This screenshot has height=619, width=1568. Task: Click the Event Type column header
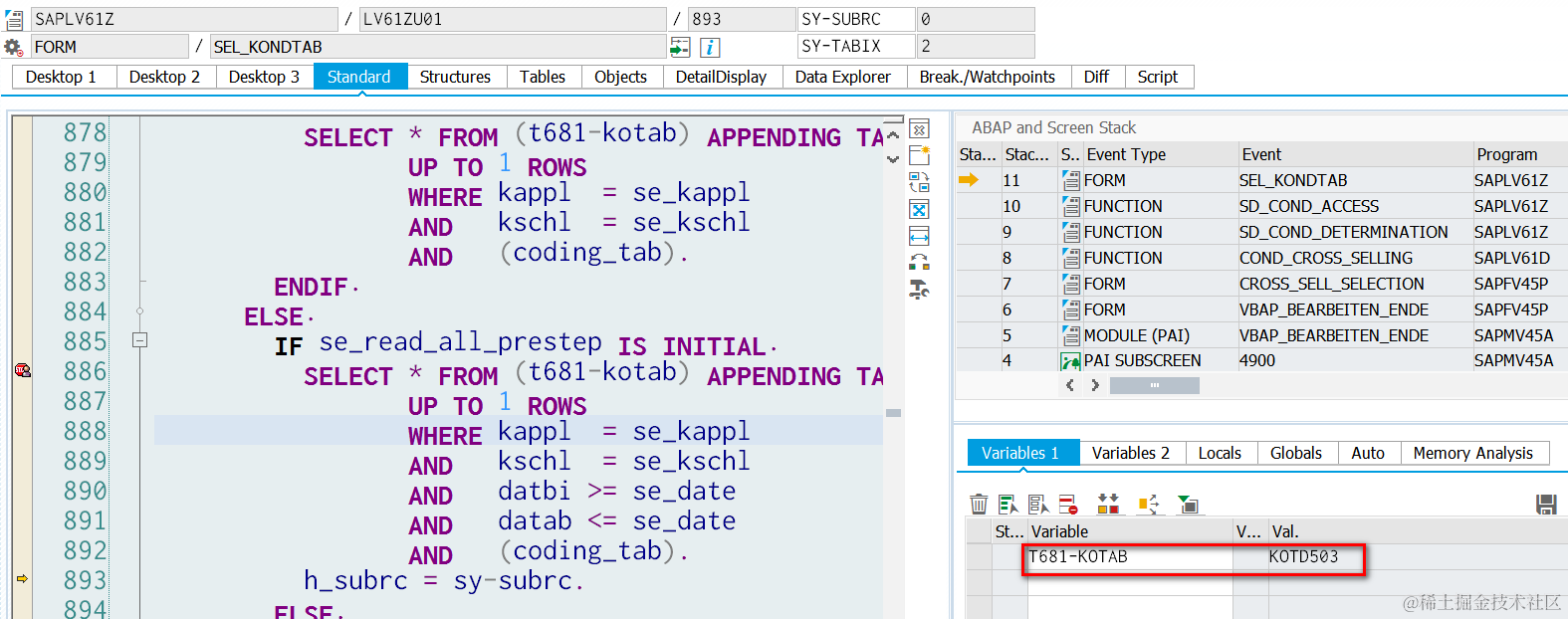point(1160,154)
